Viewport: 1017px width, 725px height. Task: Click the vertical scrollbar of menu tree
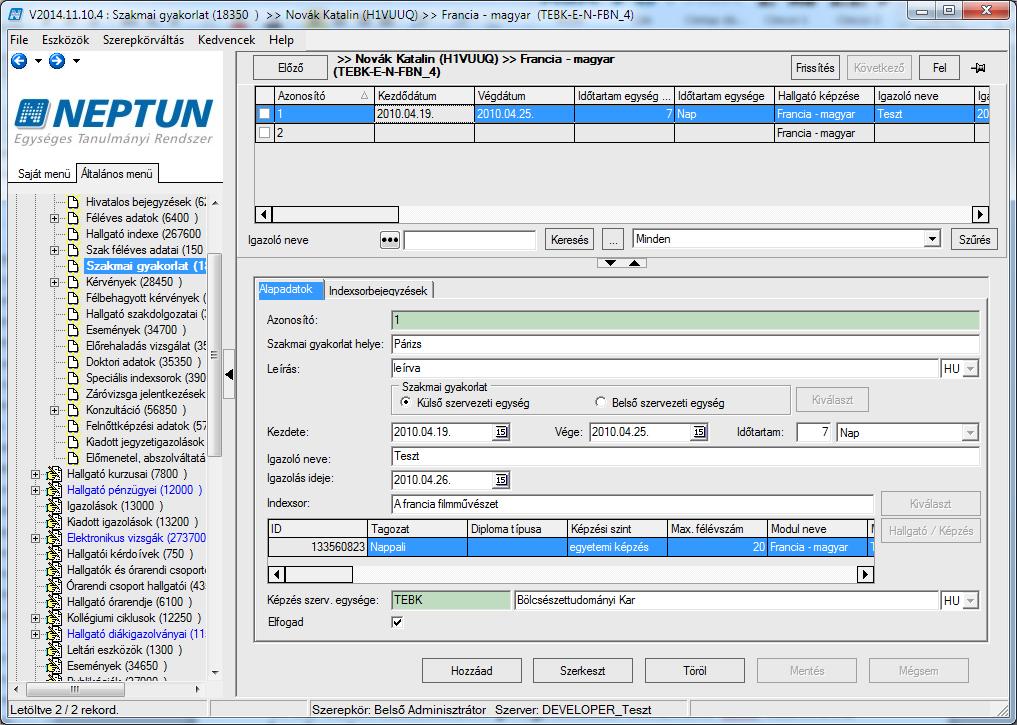click(215, 355)
